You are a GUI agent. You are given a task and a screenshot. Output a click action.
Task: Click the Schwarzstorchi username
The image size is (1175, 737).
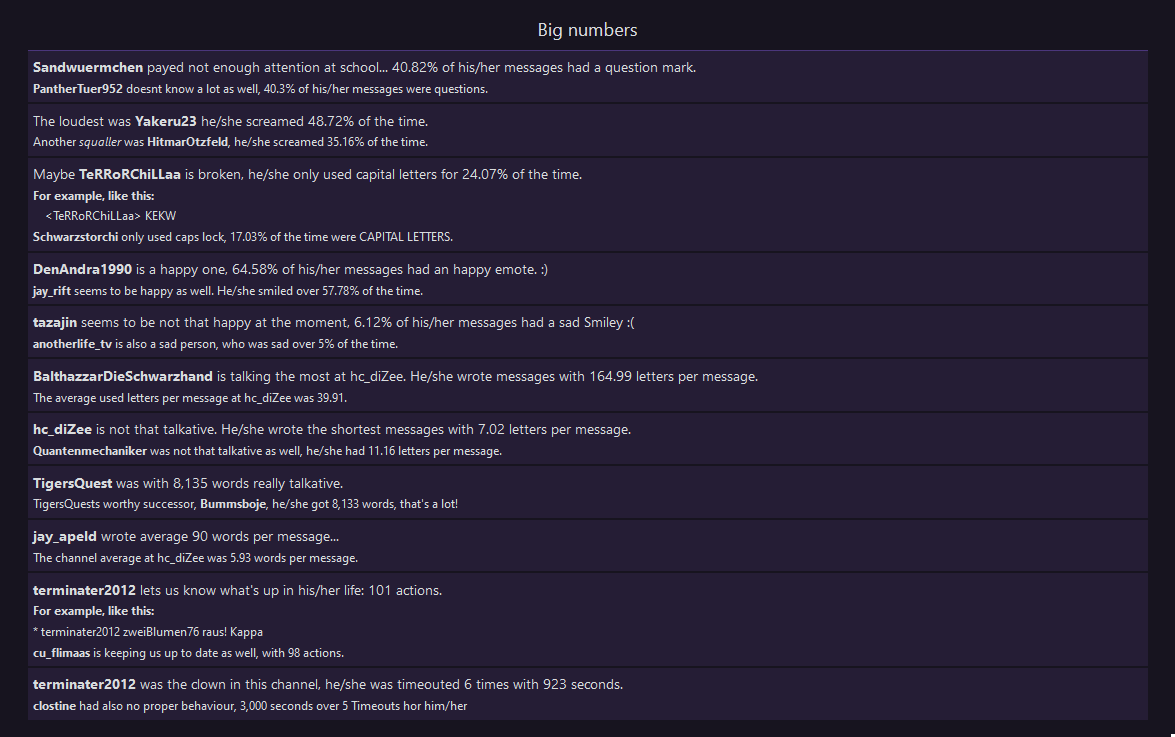tap(76, 237)
